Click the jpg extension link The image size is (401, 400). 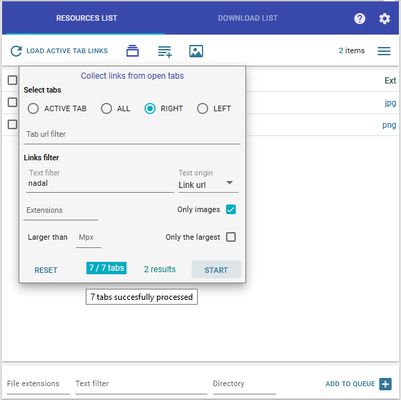tap(390, 103)
